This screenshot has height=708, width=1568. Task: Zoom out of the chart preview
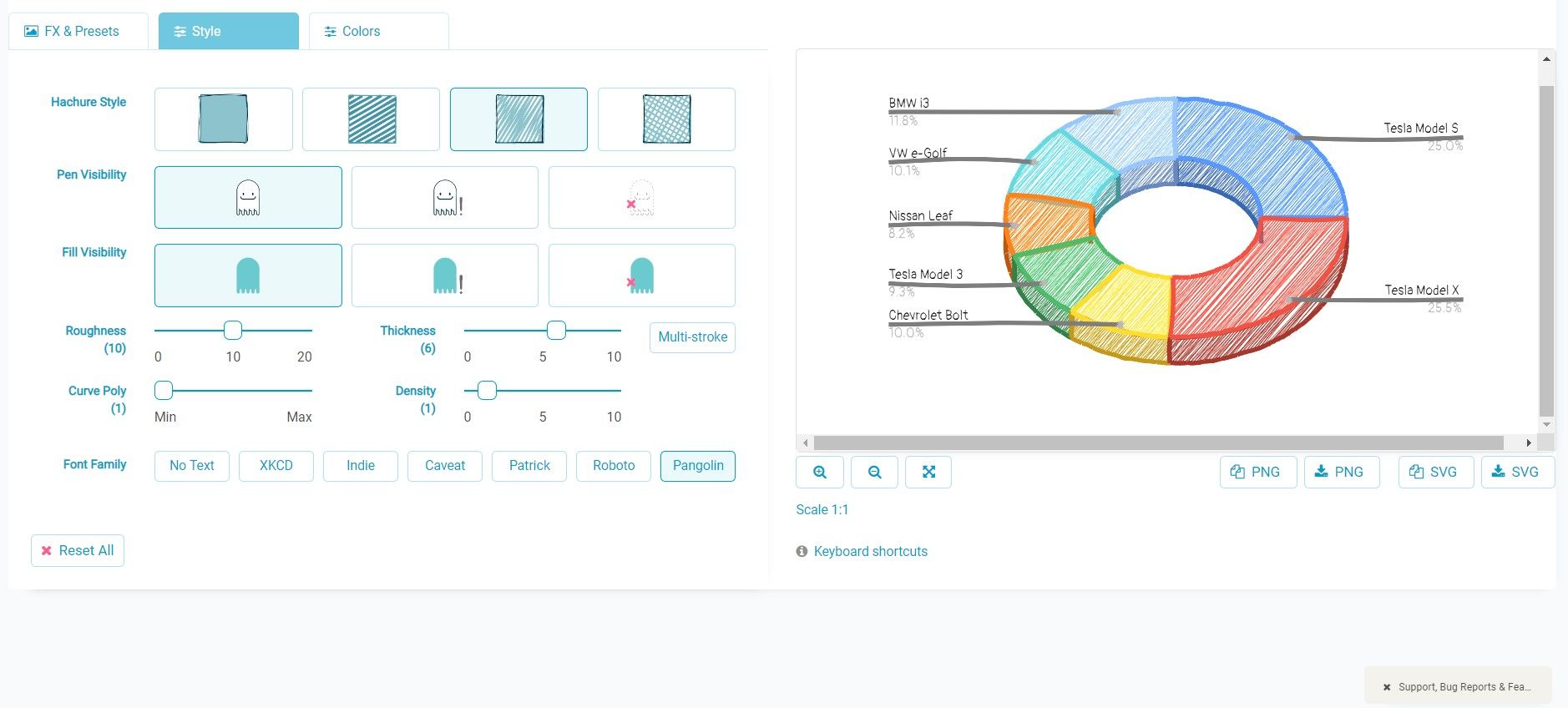(874, 472)
